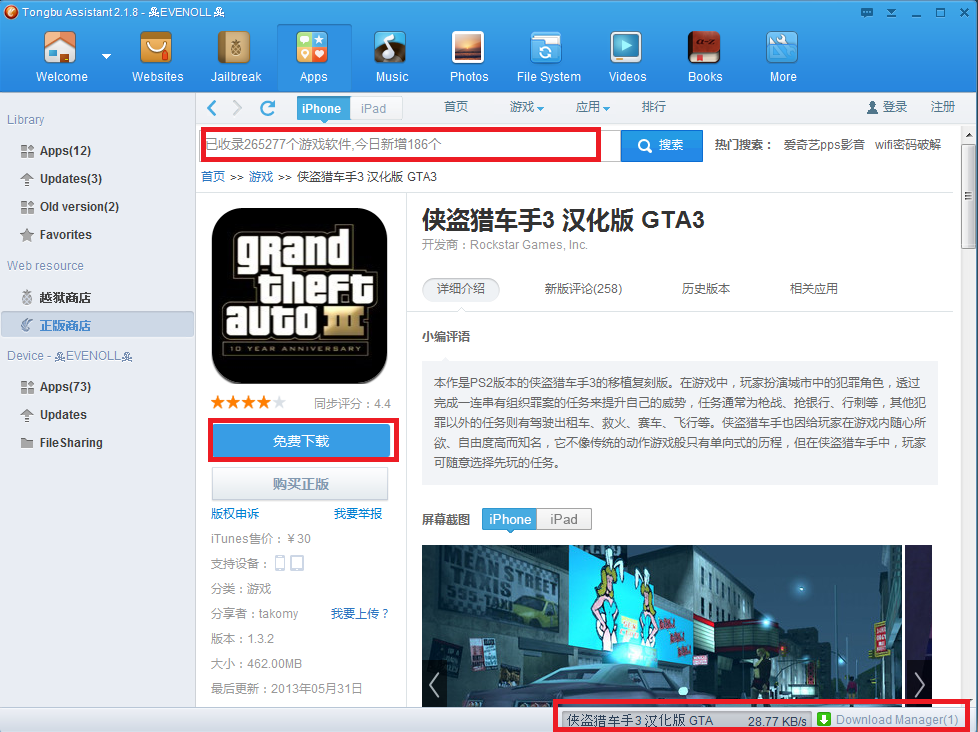Open the 排行 ranking menu
Viewport: 978px width, 732px height.
(654, 107)
